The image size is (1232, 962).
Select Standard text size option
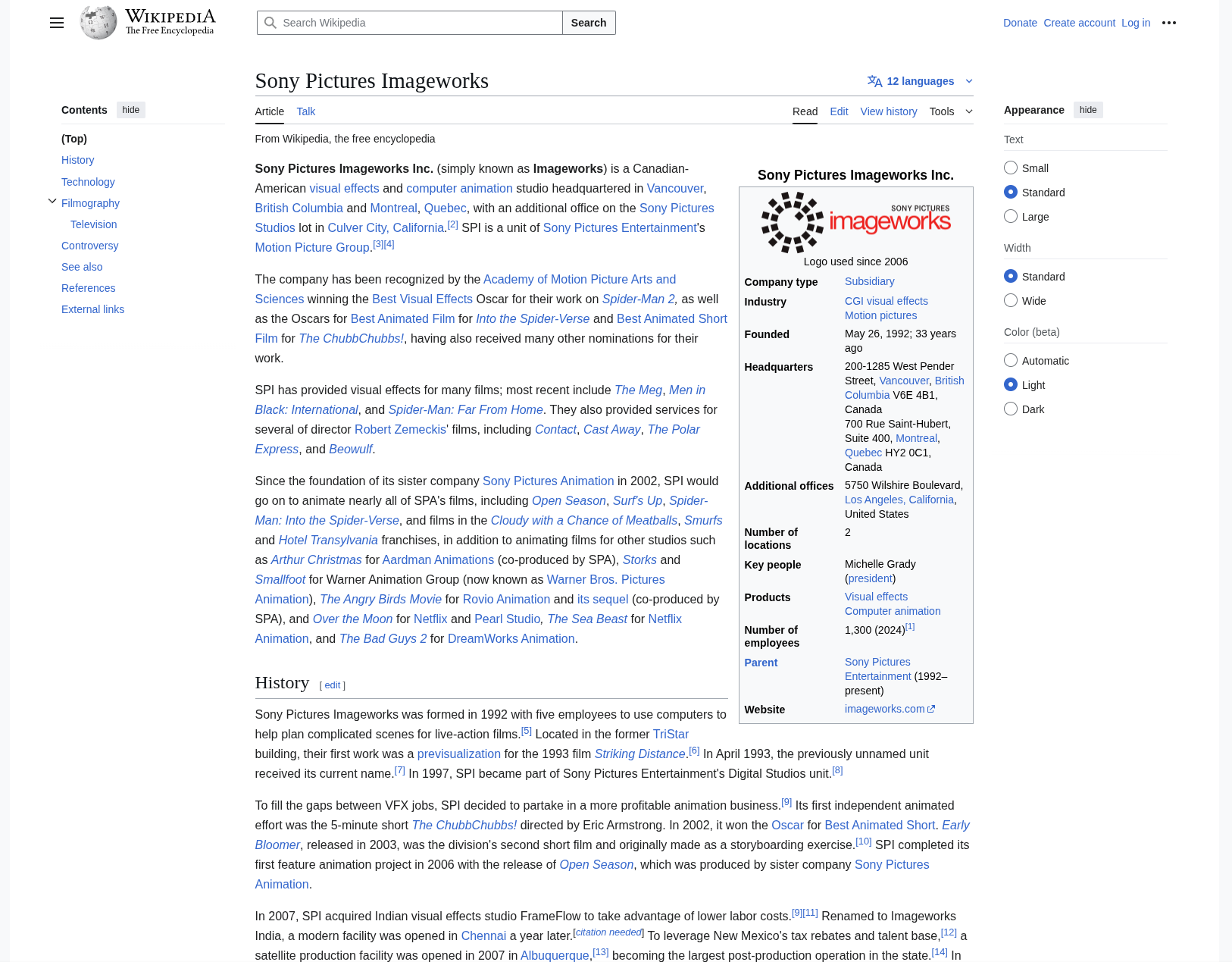[1011, 192]
